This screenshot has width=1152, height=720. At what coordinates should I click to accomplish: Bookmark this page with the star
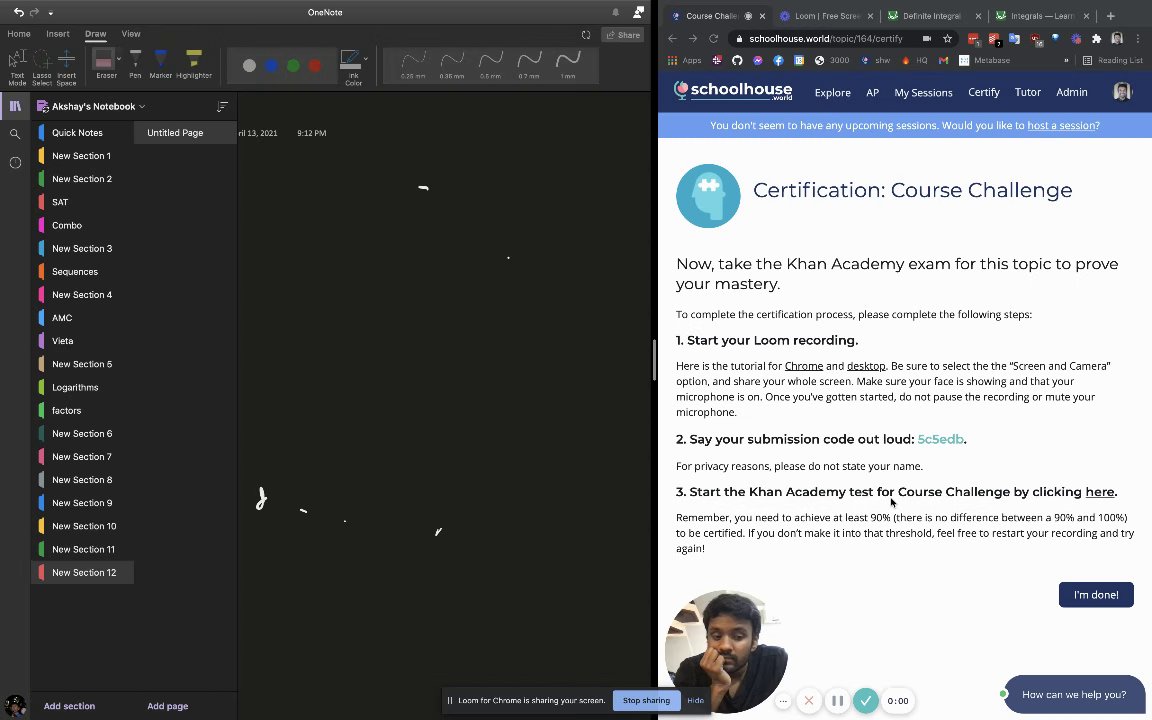948,38
